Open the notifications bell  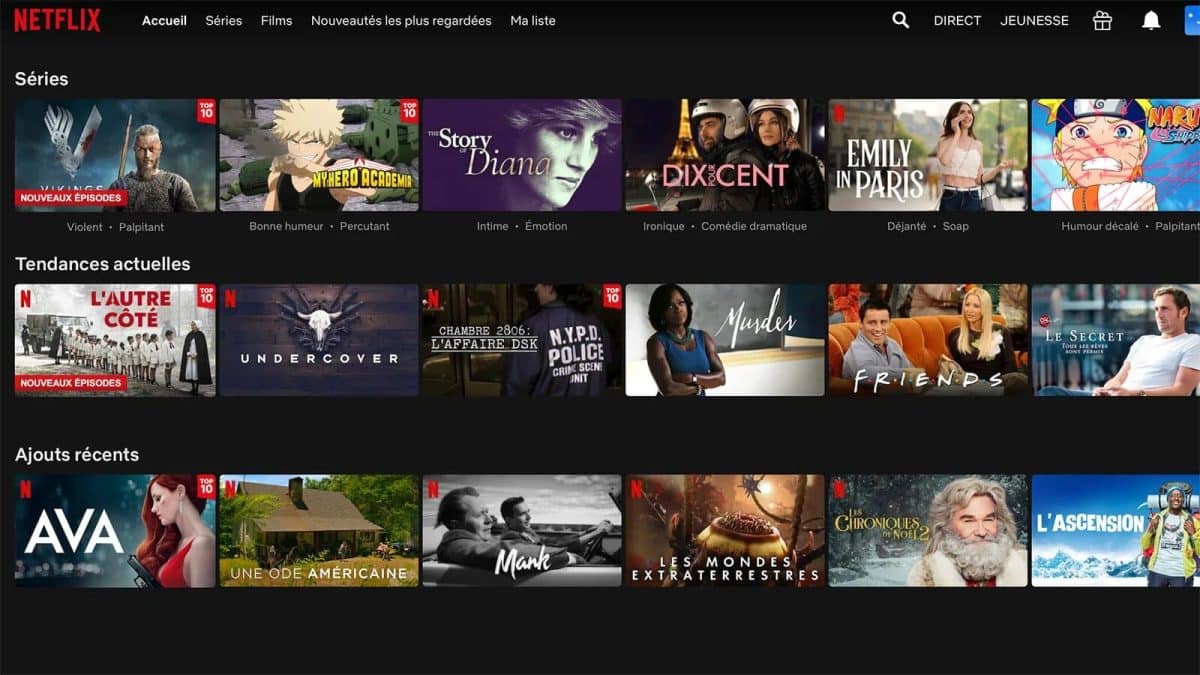[1151, 20]
